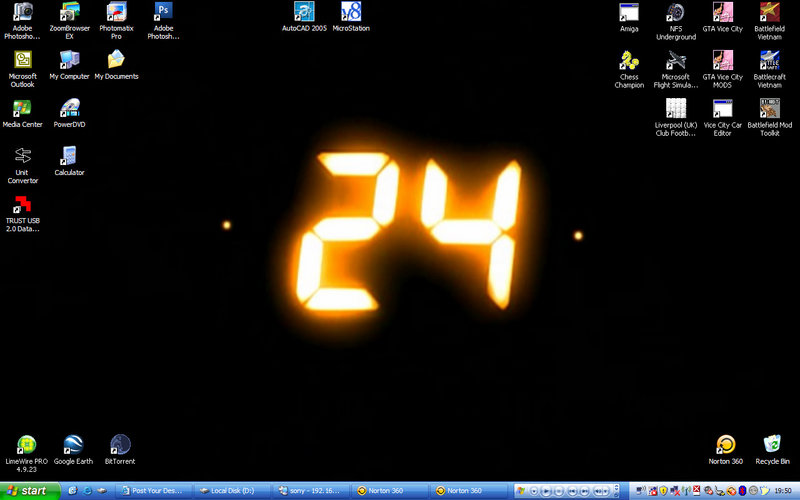800x500 pixels.
Task: Select the Battlecraft Vietnam icon
Action: [769, 69]
